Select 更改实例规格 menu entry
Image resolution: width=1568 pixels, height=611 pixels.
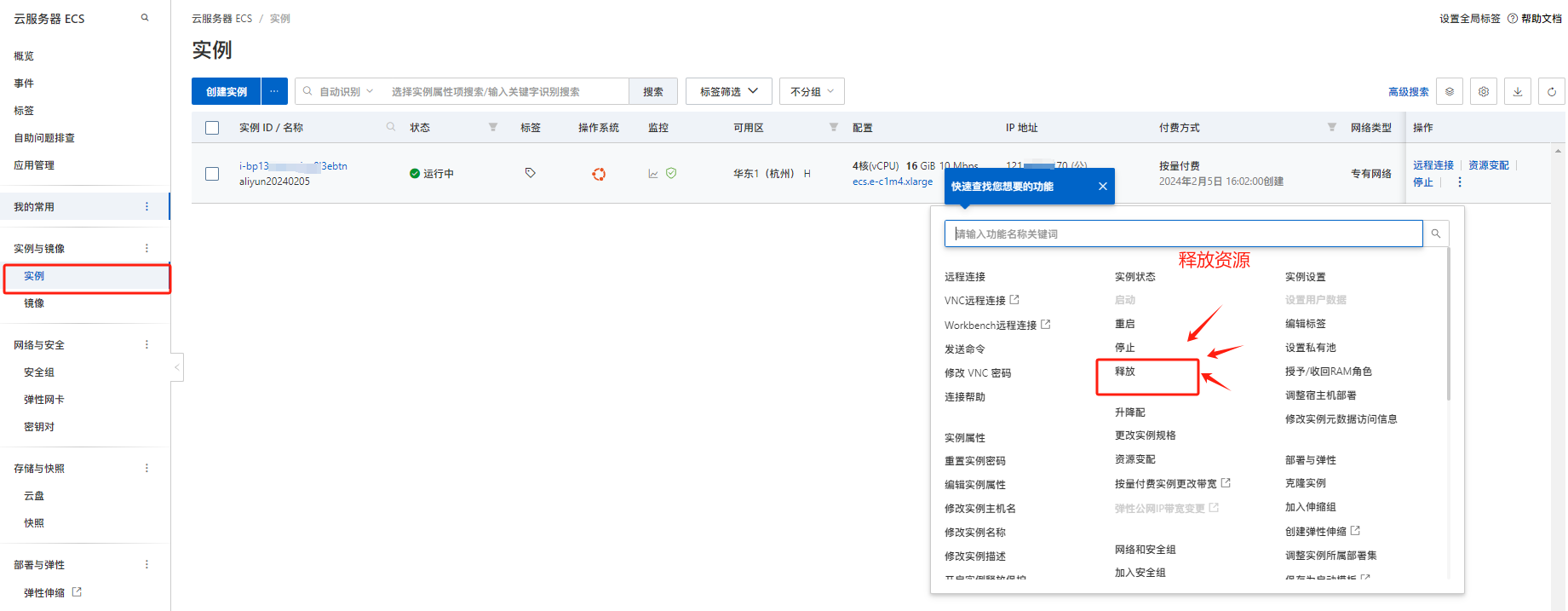point(1146,435)
